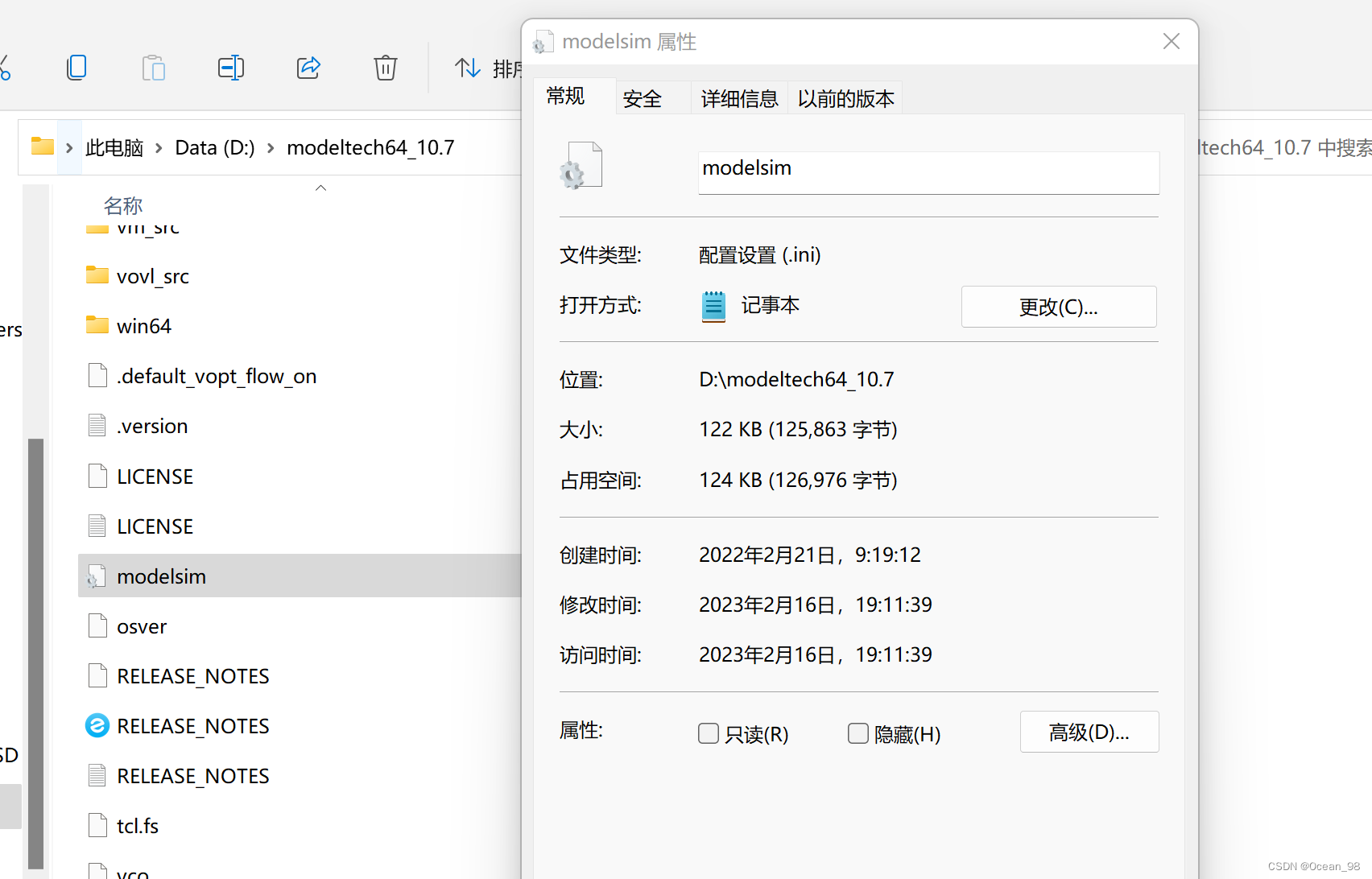
Task: Click the osver file icon
Action: click(97, 625)
